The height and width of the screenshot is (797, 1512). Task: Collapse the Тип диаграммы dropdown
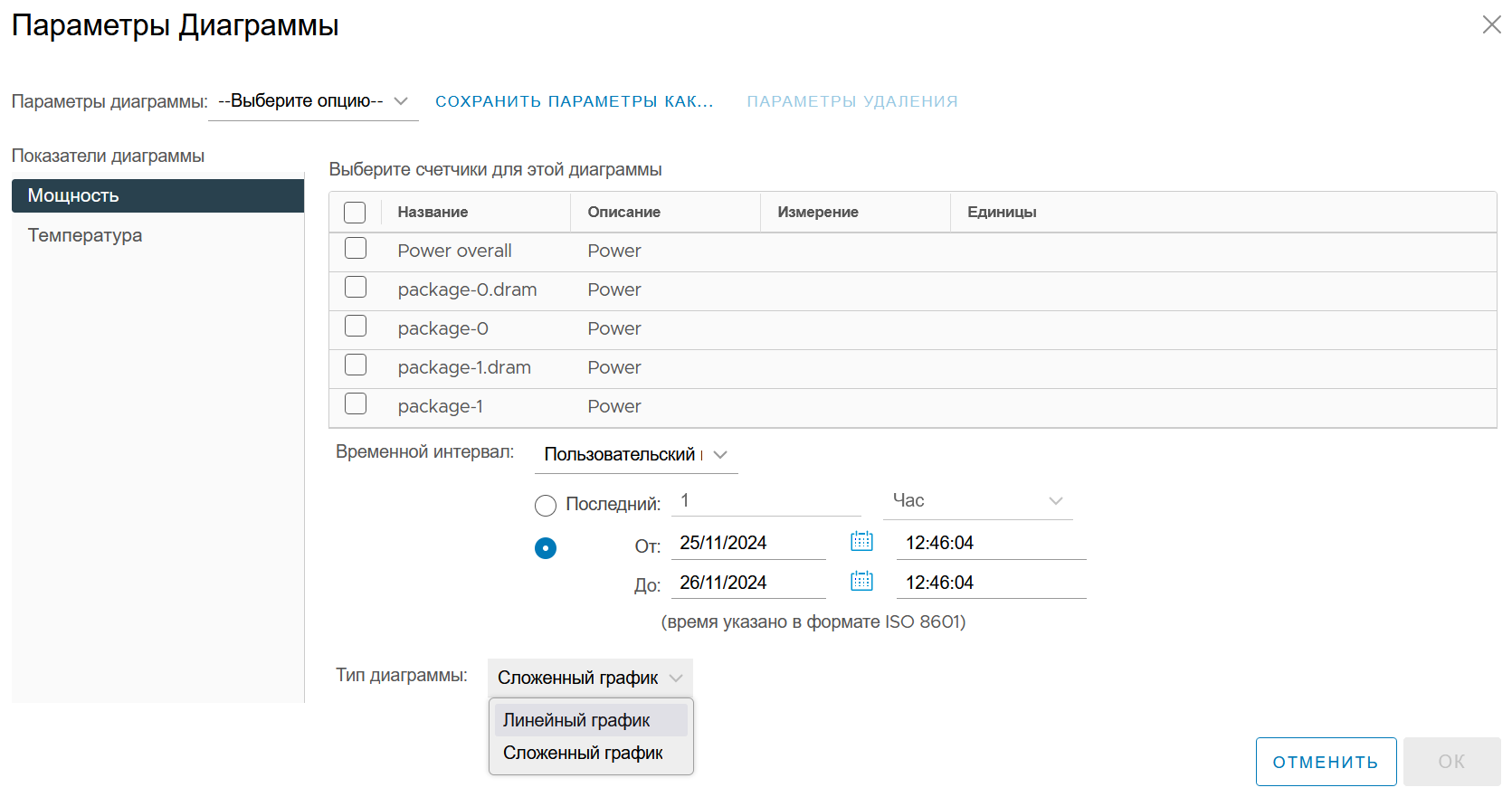coord(590,678)
